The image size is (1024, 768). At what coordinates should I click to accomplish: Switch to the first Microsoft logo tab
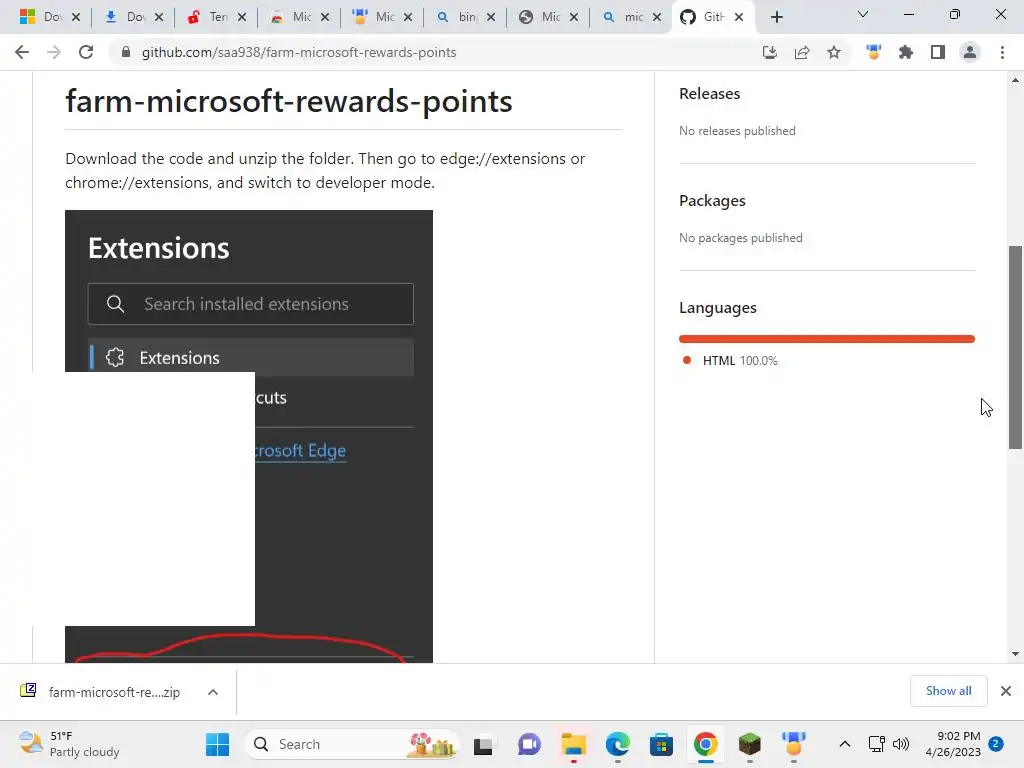(x=50, y=17)
